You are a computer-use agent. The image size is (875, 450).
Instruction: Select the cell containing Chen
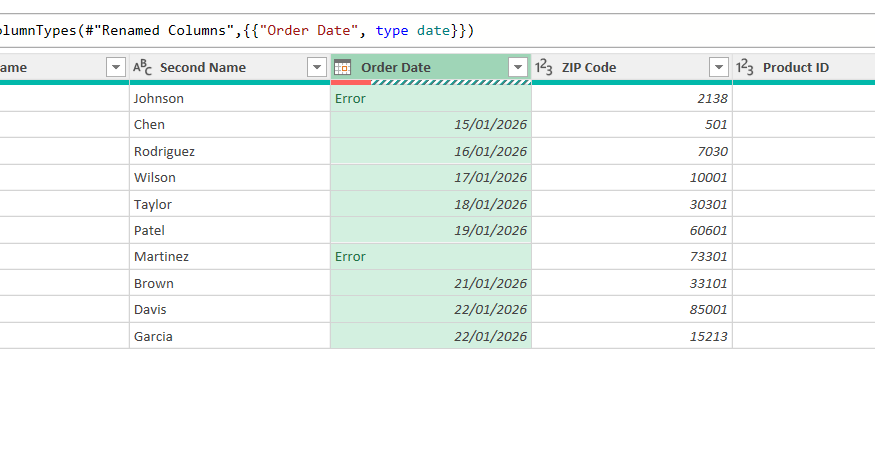[230, 125]
